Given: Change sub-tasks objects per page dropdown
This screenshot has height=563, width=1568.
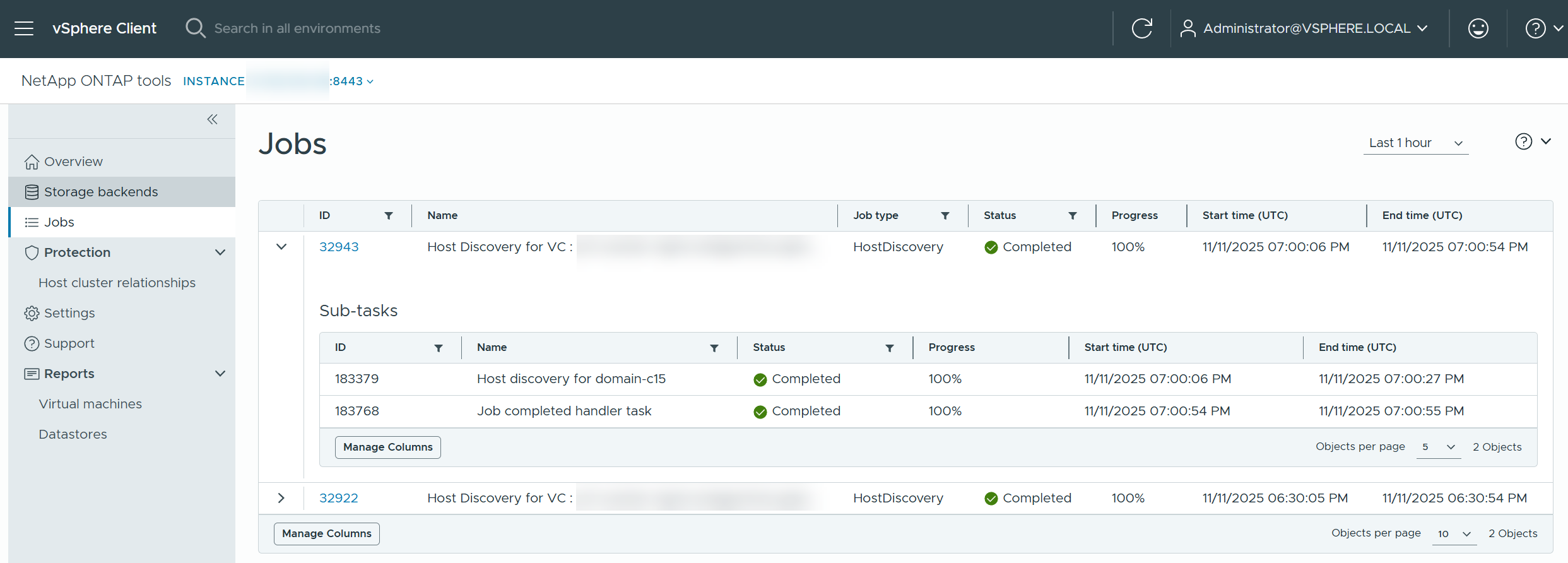Looking at the screenshot, I should [1438, 447].
